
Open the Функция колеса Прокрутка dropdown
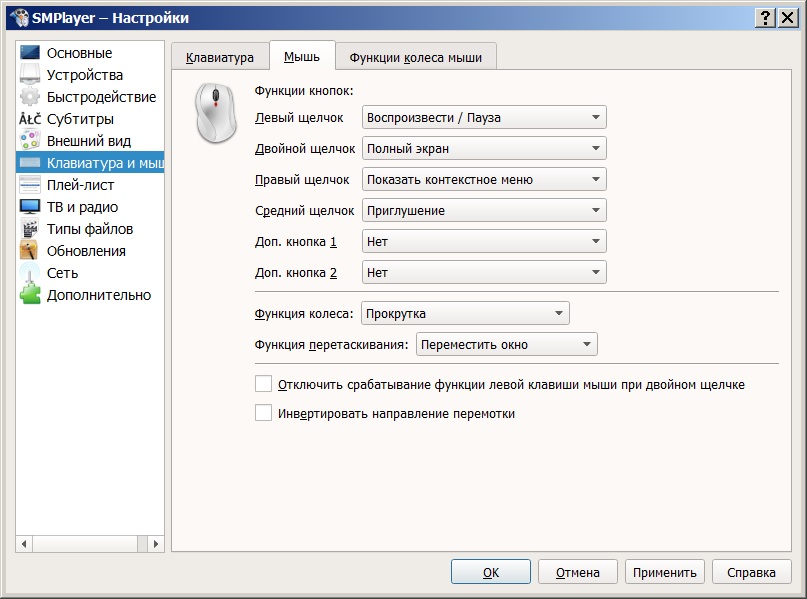pos(465,314)
